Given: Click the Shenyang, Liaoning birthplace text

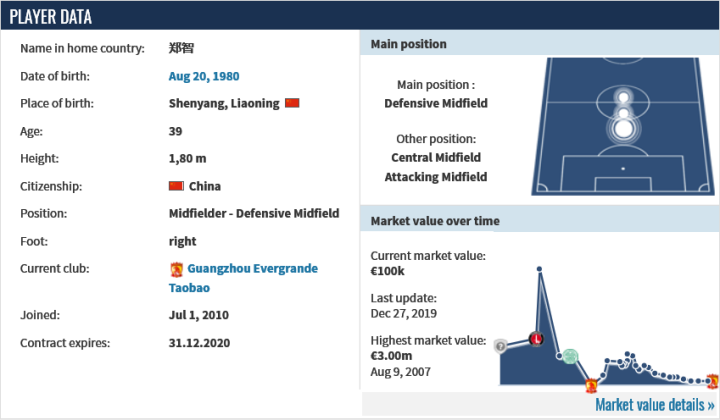Looking at the screenshot, I should point(224,103).
